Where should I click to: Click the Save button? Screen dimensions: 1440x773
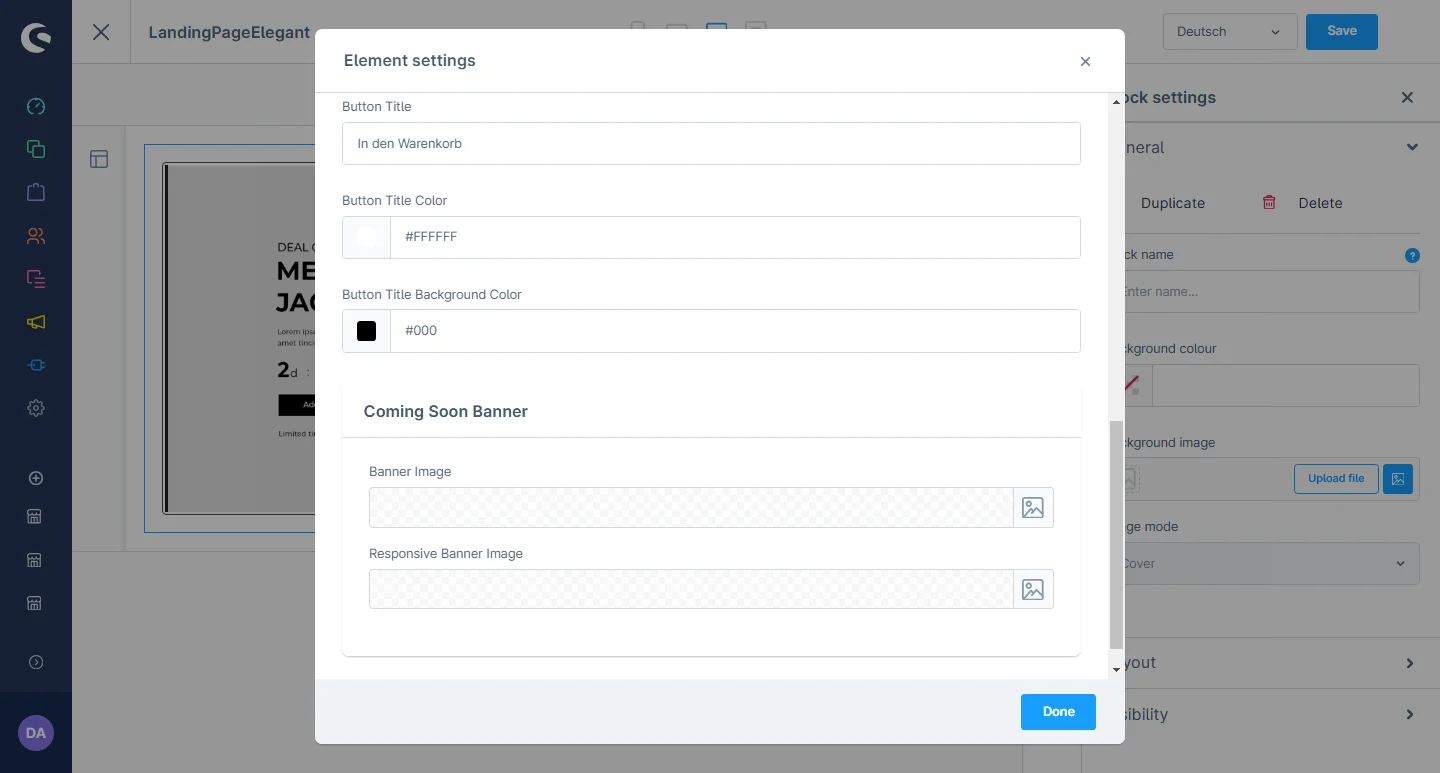click(1341, 31)
